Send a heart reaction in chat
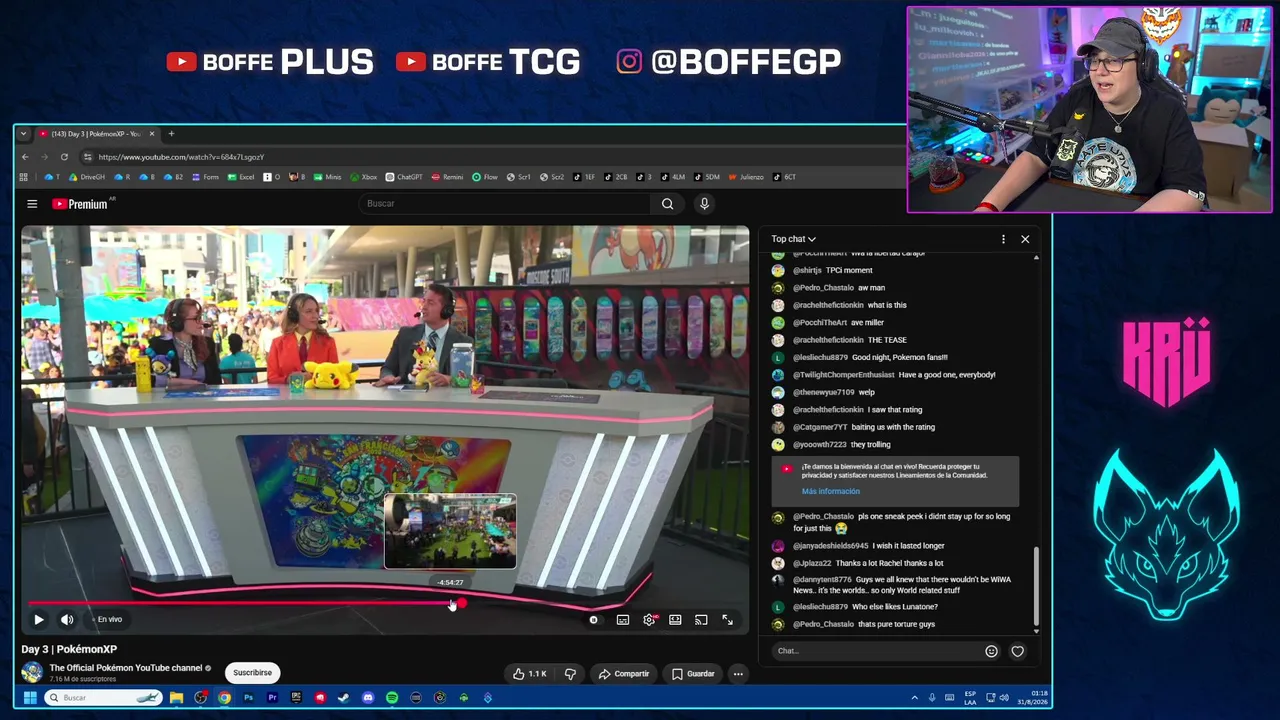The image size is (1280, 720). click(x=1017, y=651)
